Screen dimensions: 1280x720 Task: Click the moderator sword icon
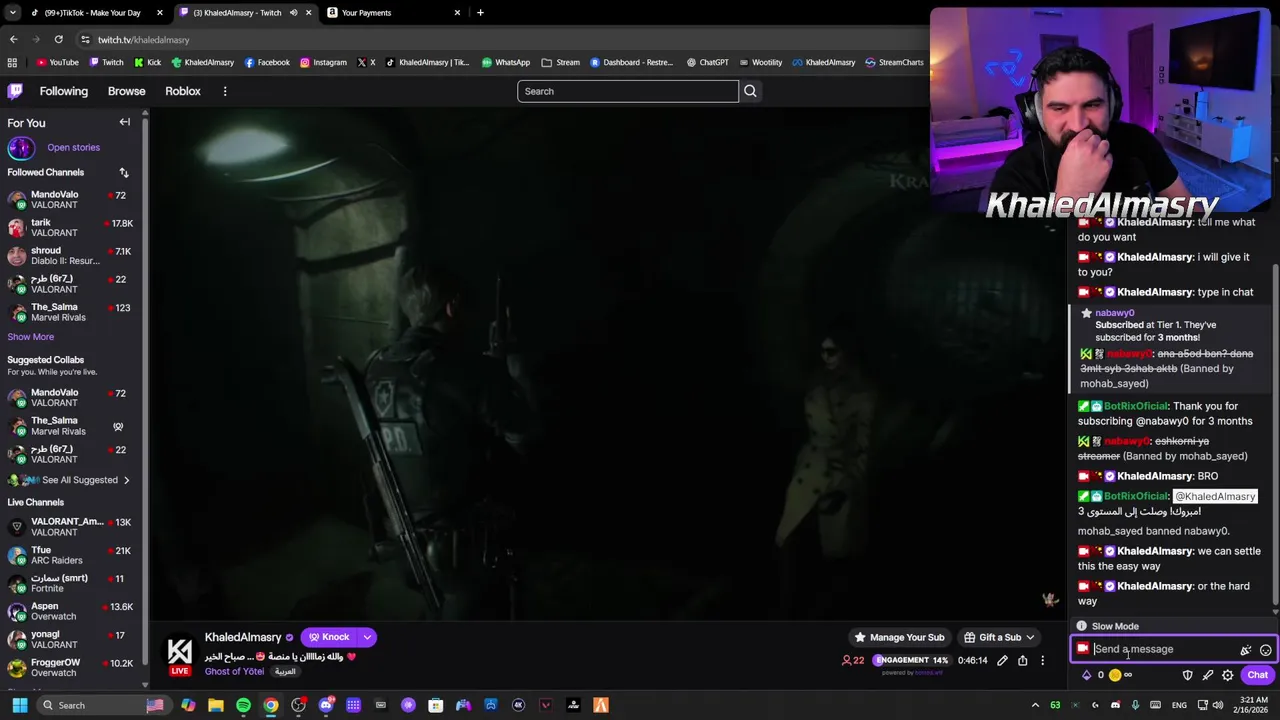[1207, 675]
